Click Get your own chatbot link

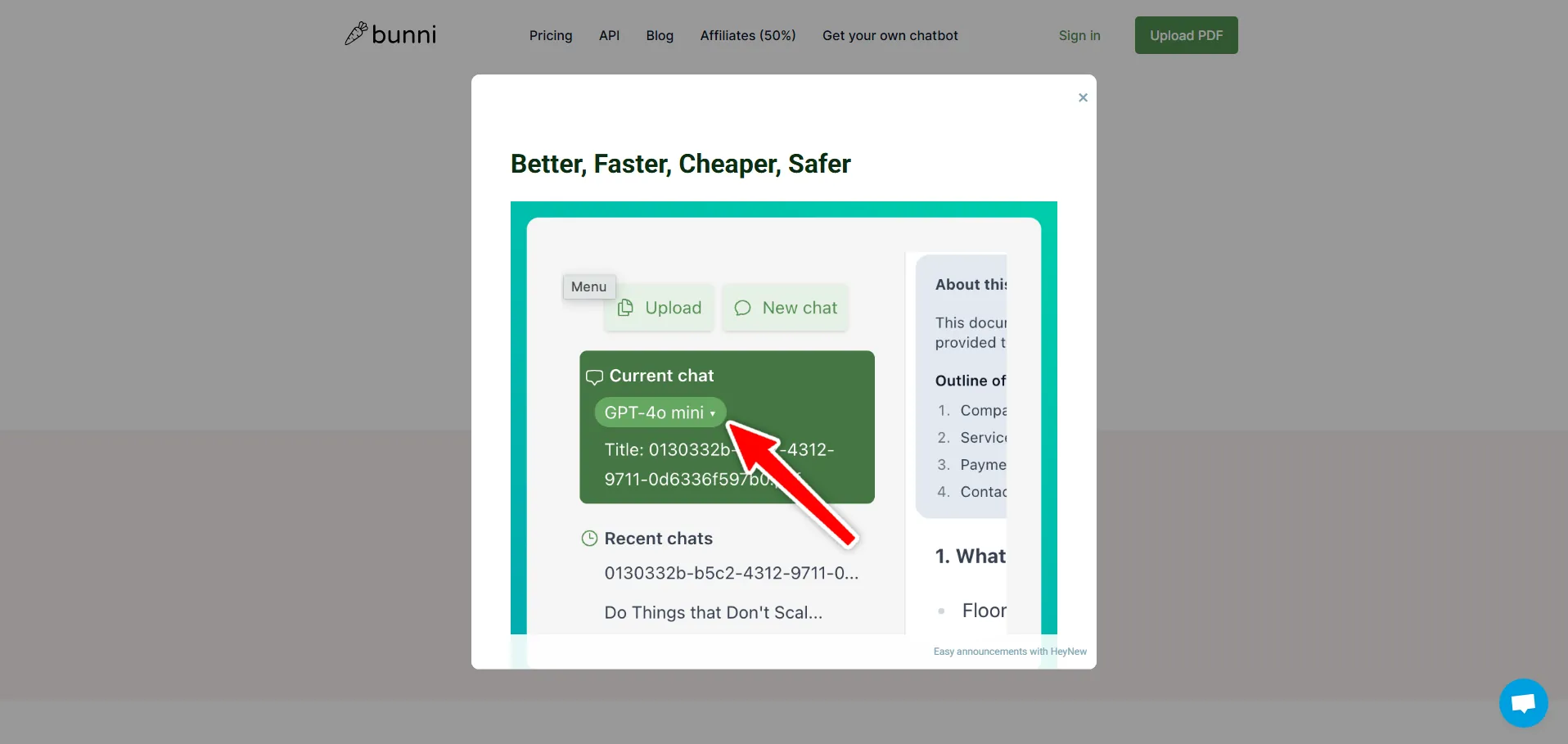[890, 35]
